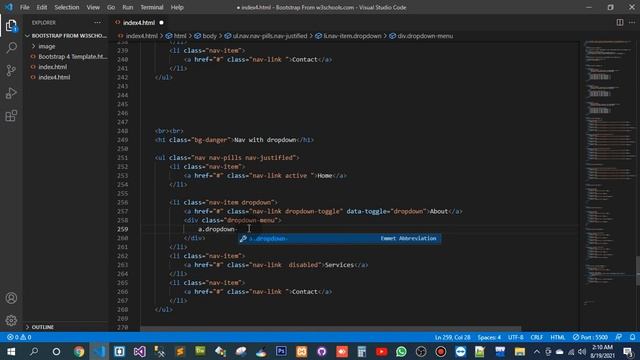Click div.dropdown-menu breadcrumb
This screenshot has height=360, width=640.
(425, 36)
